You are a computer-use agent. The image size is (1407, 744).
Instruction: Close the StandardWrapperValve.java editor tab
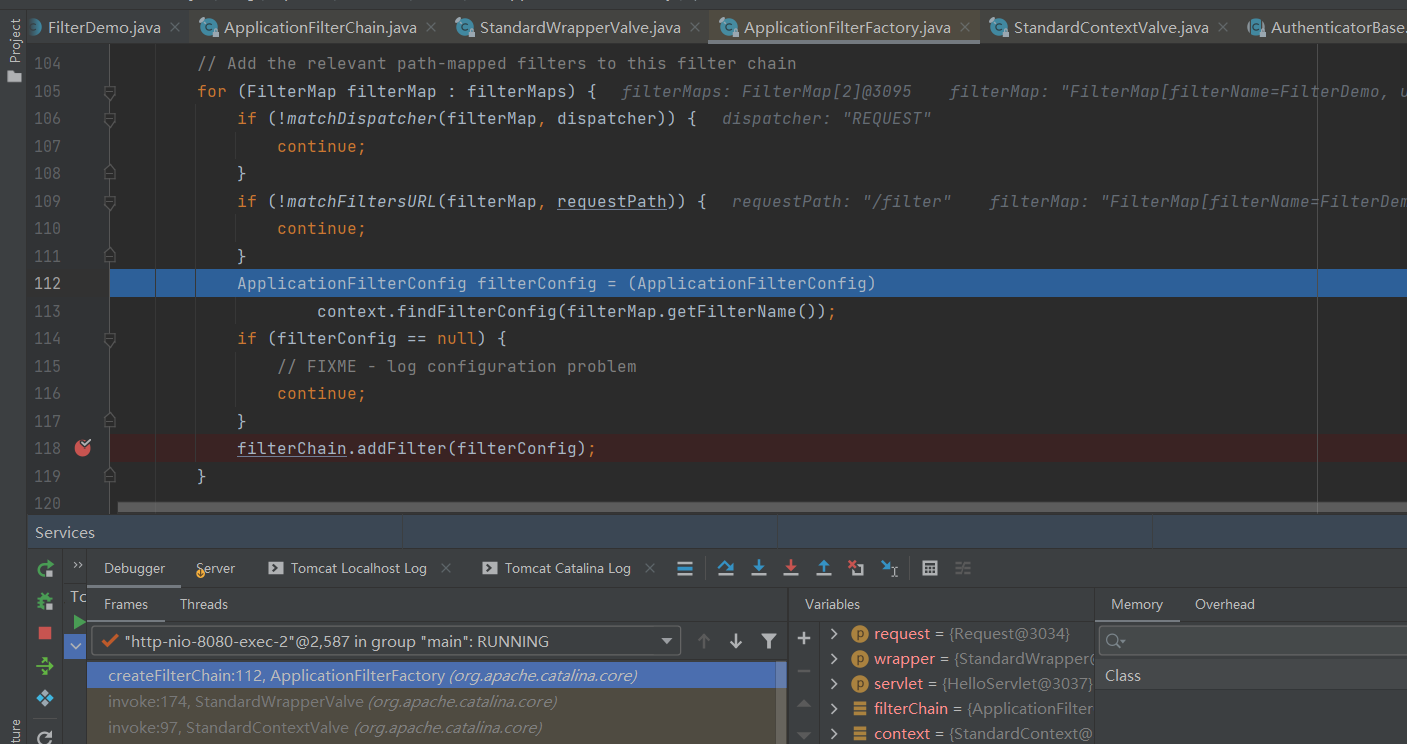point(695,27)
